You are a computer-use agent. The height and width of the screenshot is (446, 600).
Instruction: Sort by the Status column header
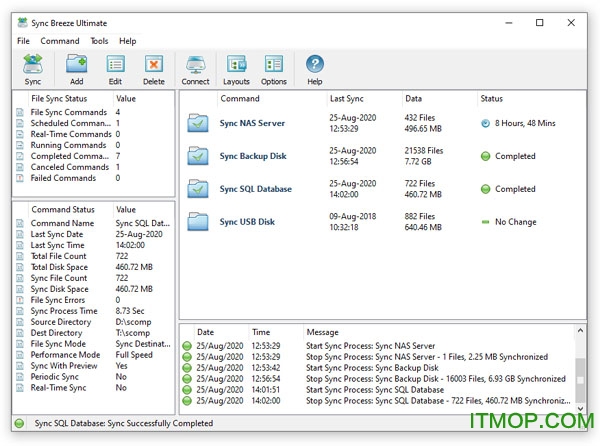[531, 98]
